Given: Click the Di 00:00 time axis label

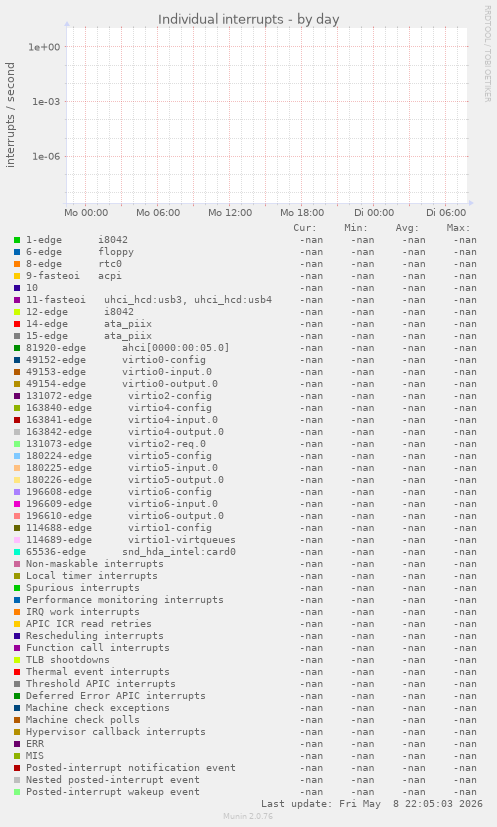Looking at the screenshot, I should (374, 213).
